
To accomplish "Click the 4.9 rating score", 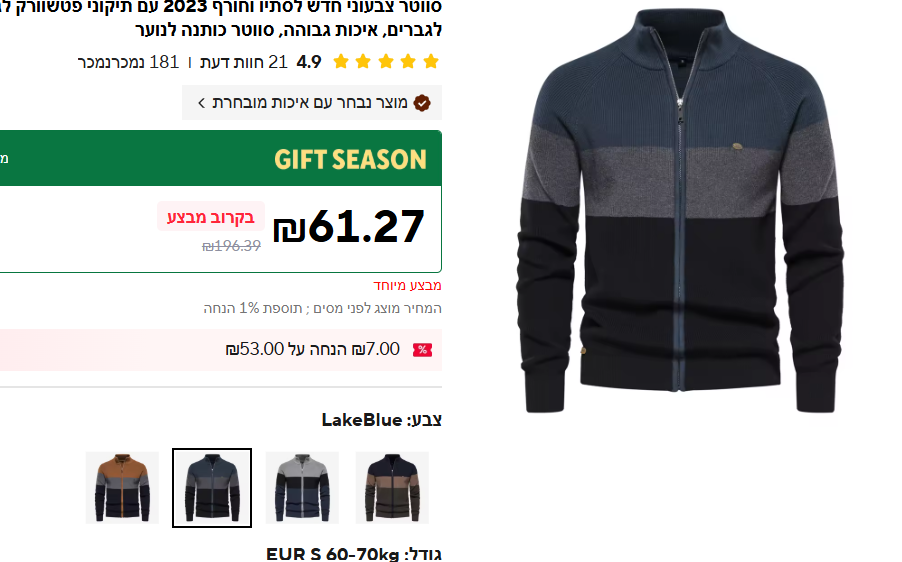I will click(308, 62).
